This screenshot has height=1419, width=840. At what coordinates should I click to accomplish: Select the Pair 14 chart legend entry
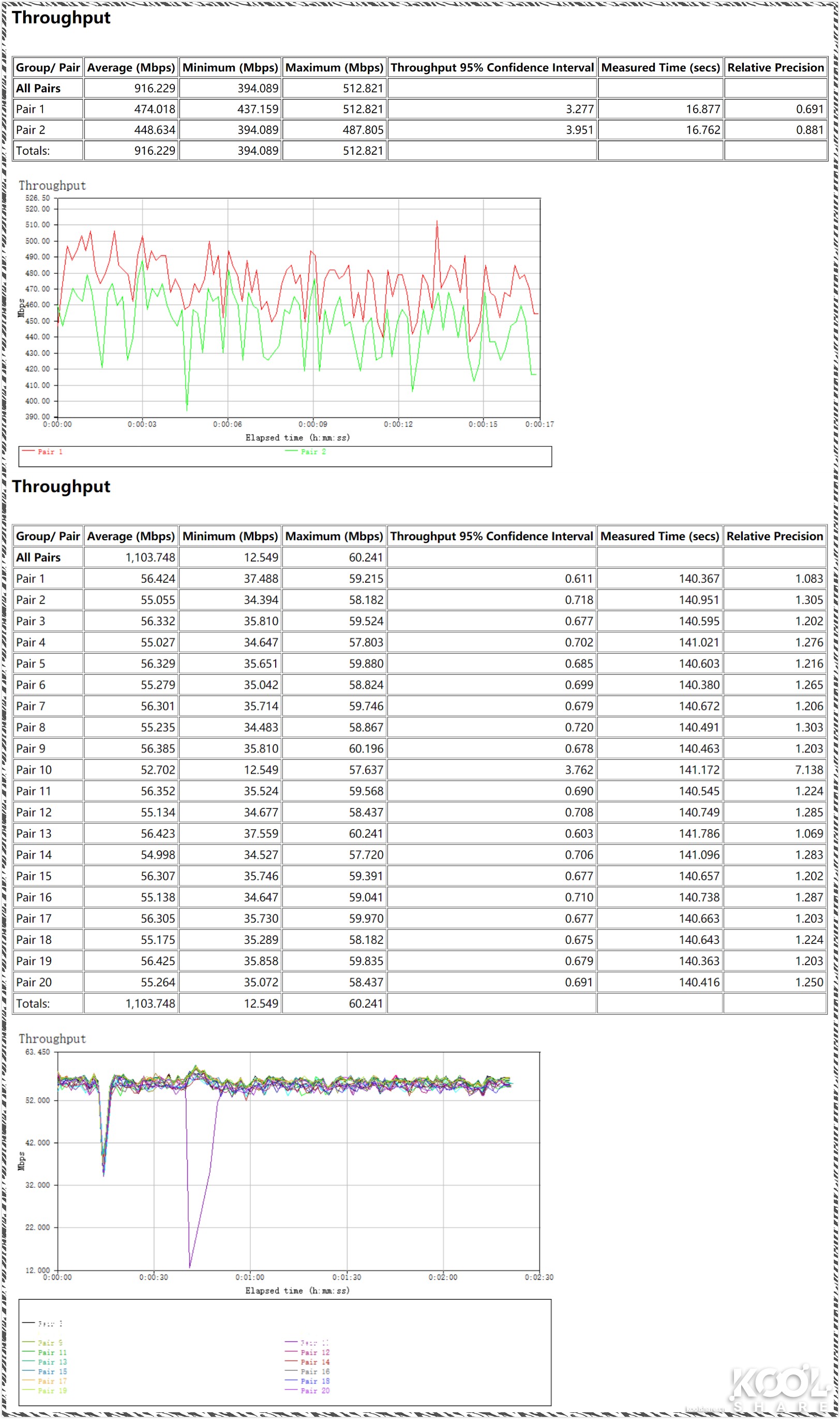point(307,1363)
